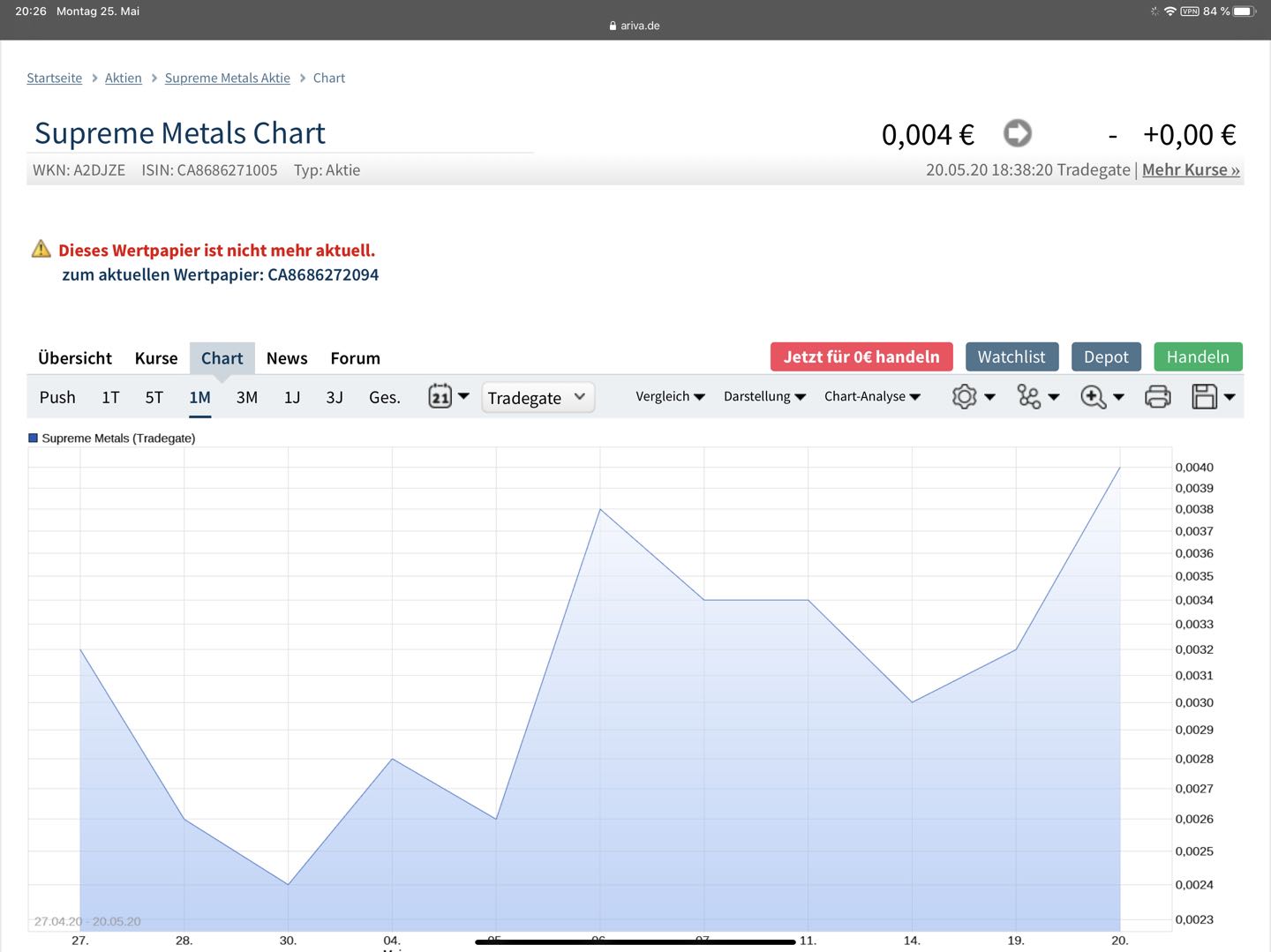Viewport: 1271px width, 952px height.
Task: Select the Ges. time range
Action: coord(385,397)
